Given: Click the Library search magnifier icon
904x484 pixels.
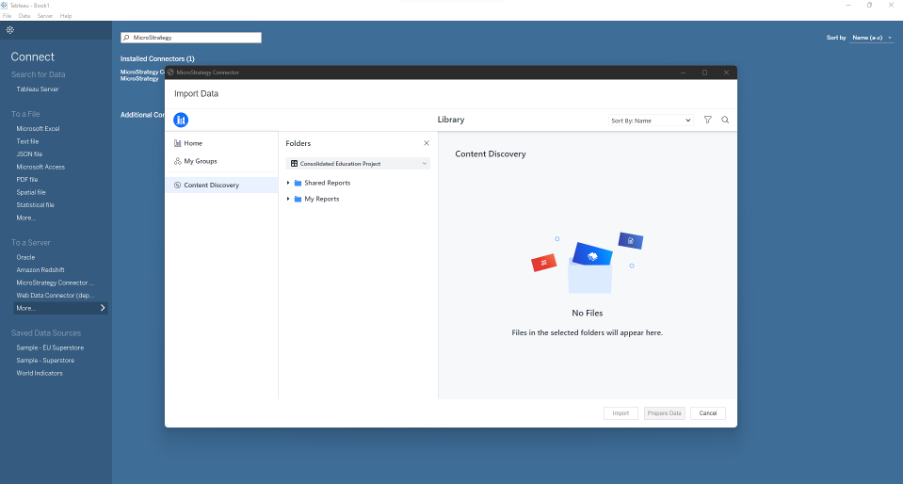Looking at the screenshot, I should tap(725, 120).
